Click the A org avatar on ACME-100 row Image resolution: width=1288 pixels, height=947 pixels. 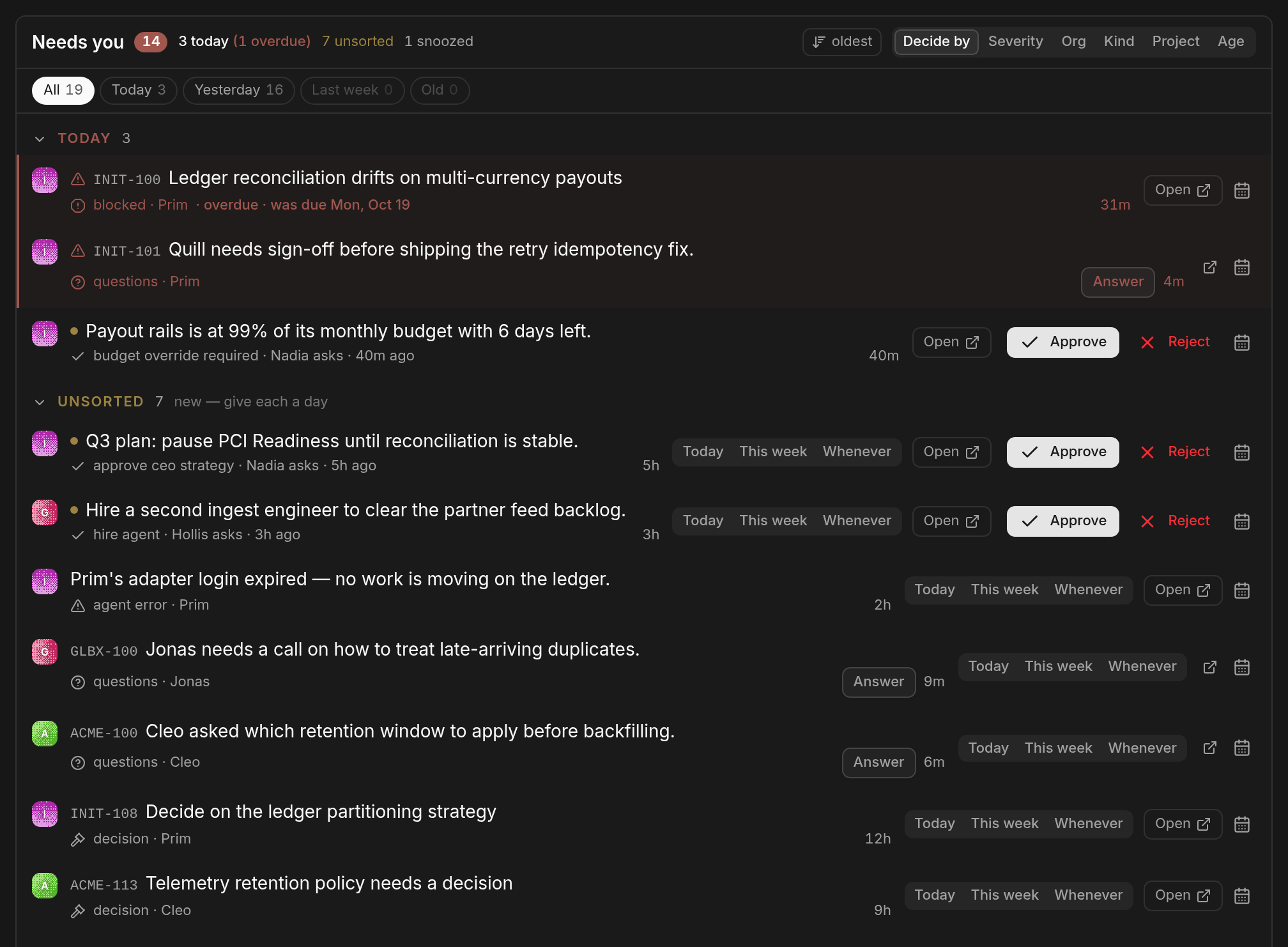45,734
